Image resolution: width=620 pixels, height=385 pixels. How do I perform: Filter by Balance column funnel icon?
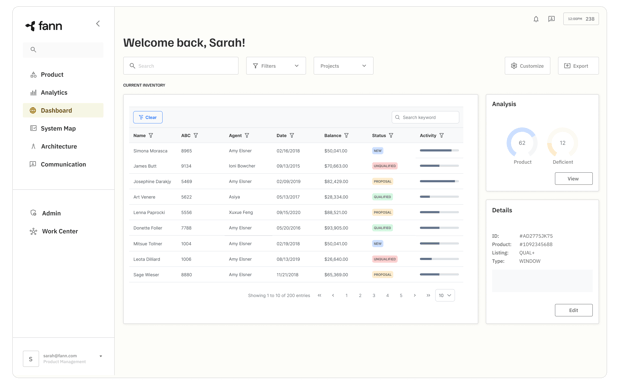(x=346, y=136)
